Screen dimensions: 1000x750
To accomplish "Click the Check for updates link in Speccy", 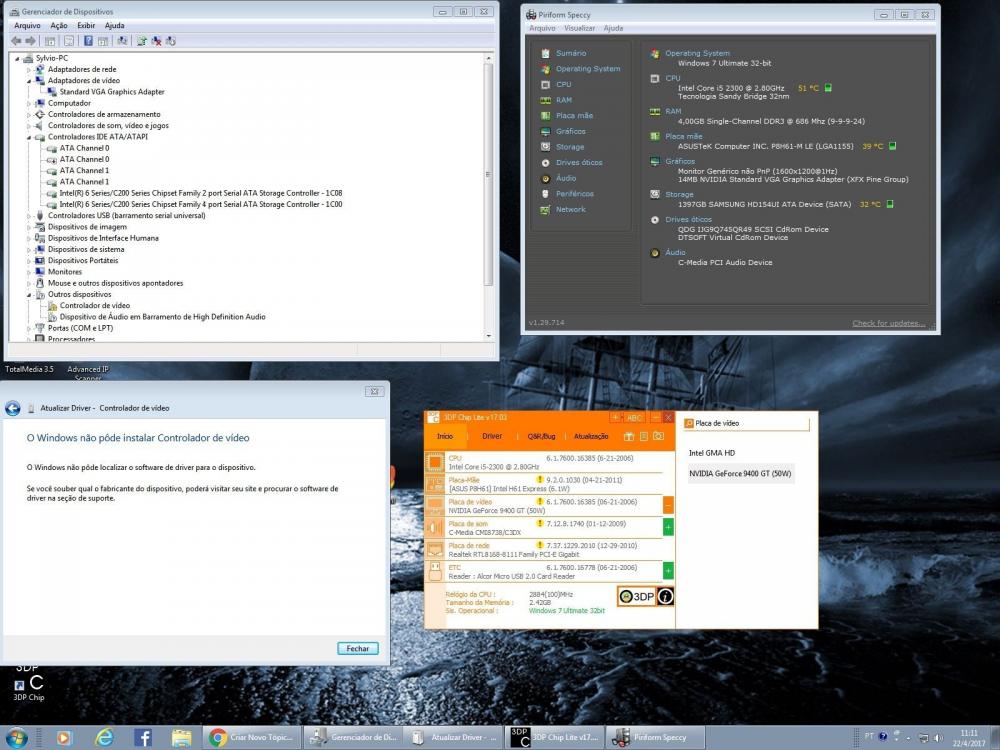I will (x=888, y=323).
